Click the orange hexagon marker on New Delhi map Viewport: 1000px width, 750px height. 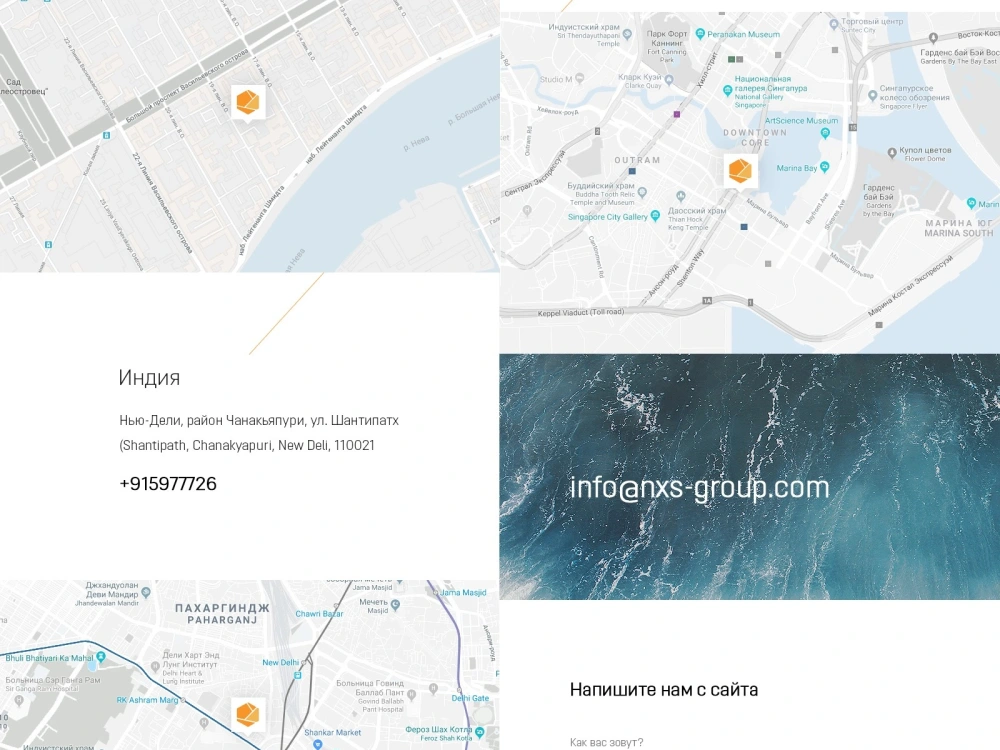[x=247, y=714]
